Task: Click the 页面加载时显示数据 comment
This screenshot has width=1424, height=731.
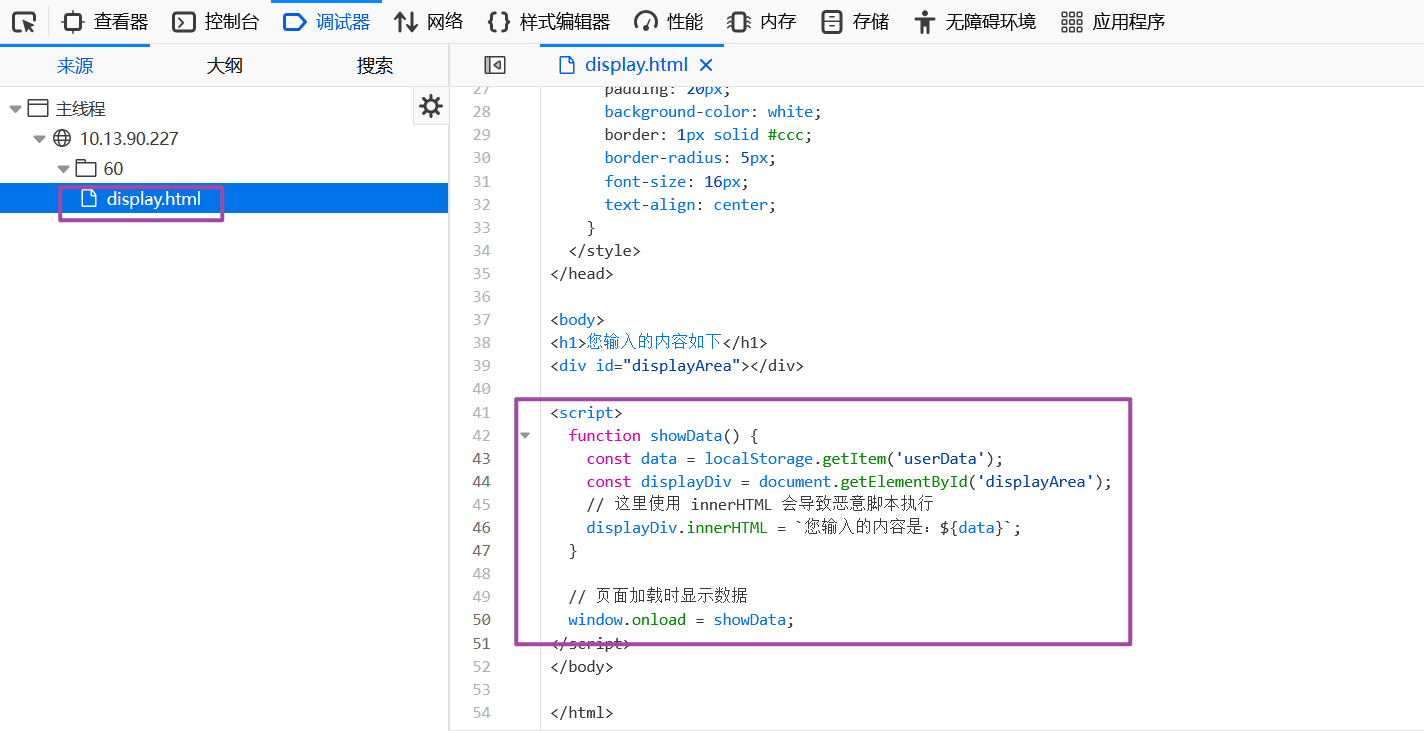Action: 658,596
